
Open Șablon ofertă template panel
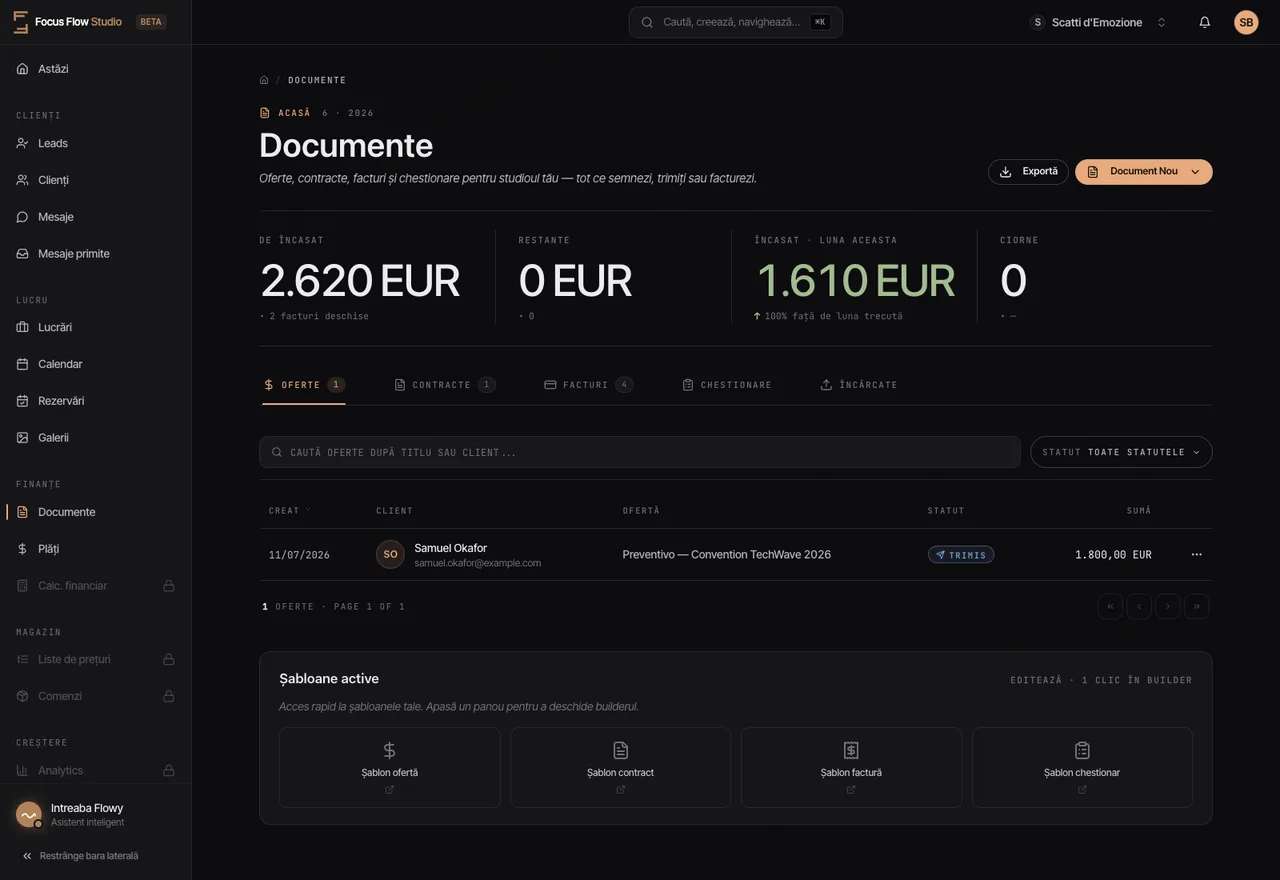tap(390, 767)
